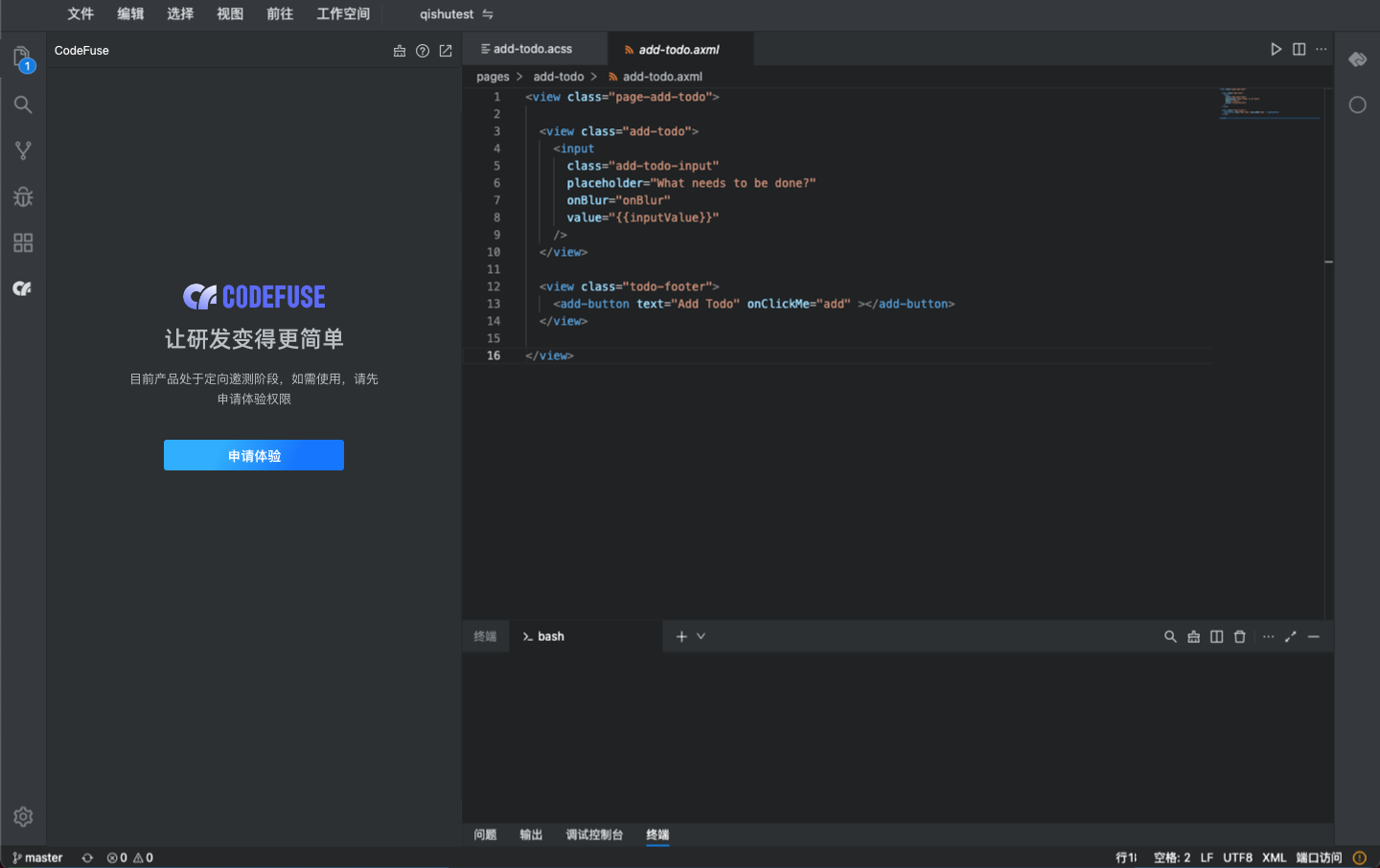Viewport: 1380px width, 868px height.
Task: Open the debug bug icon in activity bar
Action: 23,196
